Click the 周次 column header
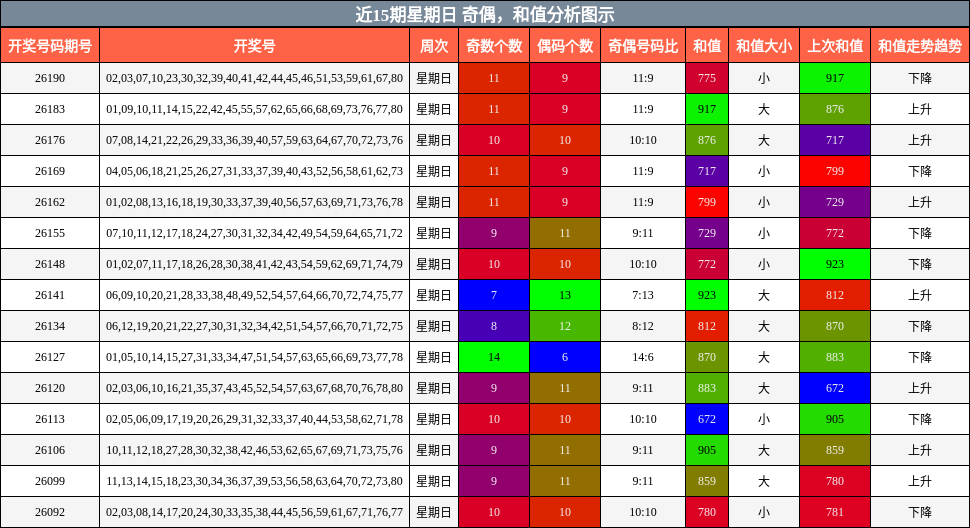The width and height of the screenshot is (970, 528). coord(434,46)
